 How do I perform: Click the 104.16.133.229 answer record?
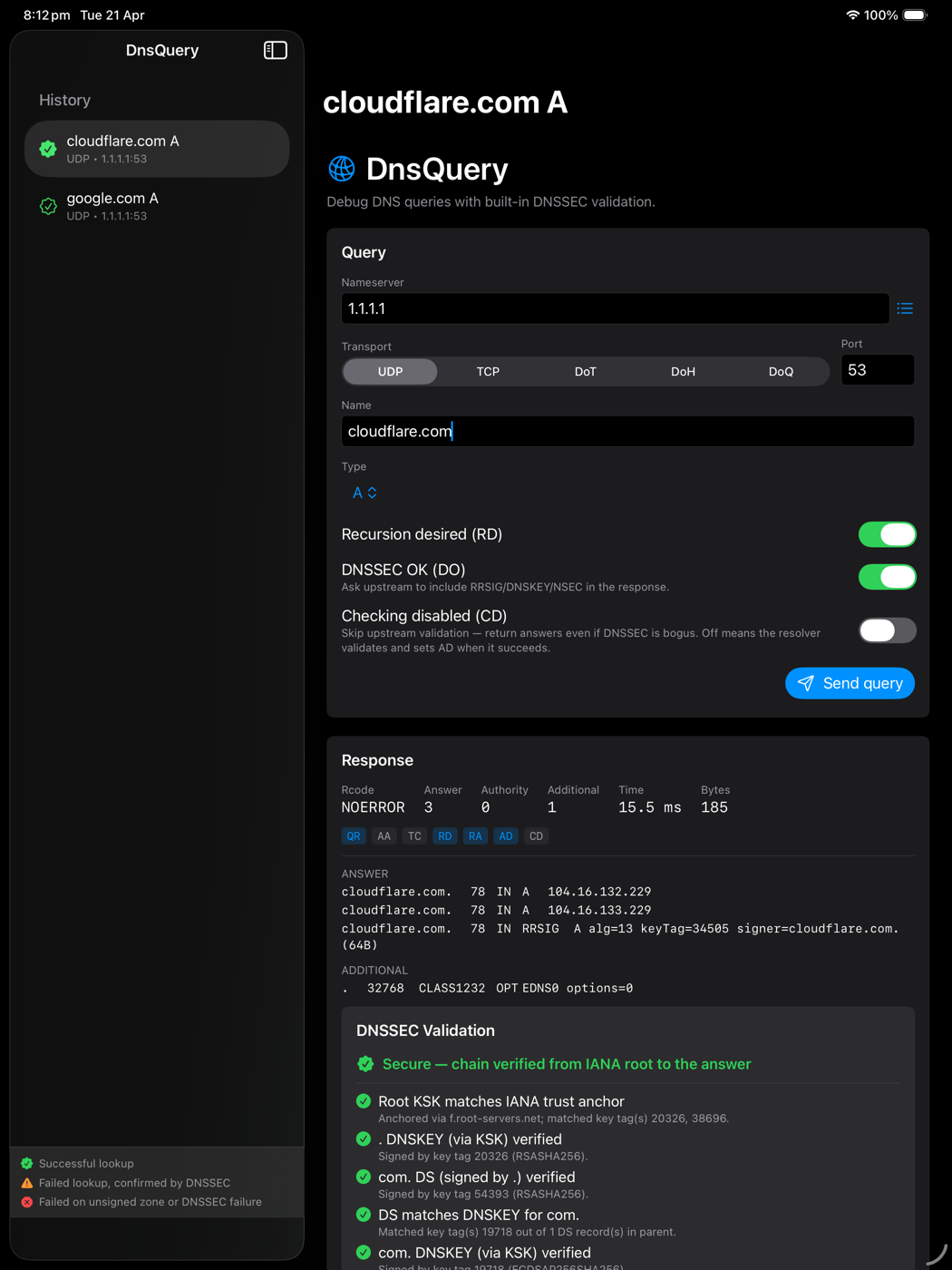click(496, 910)
